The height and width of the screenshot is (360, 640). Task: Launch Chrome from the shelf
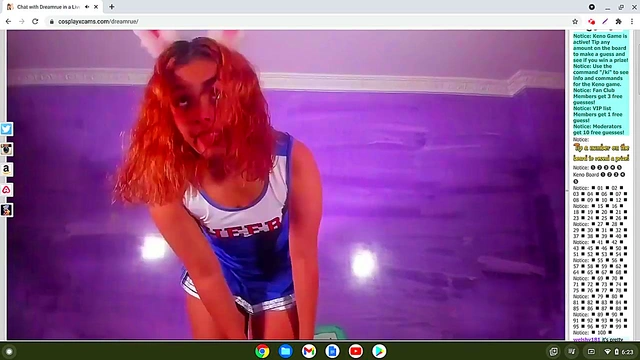262,351
